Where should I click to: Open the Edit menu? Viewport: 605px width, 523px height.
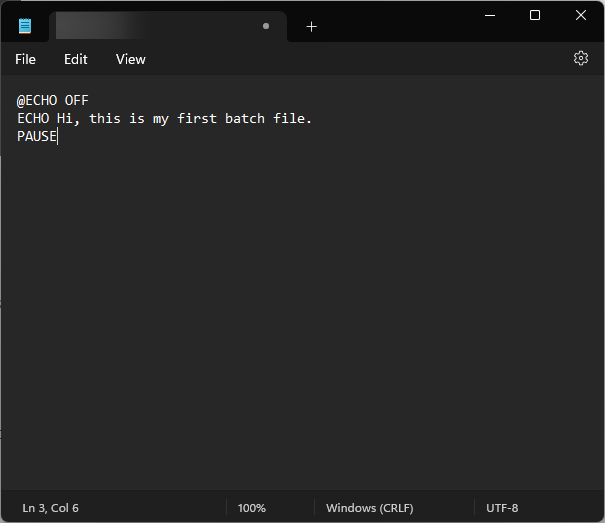(x=76, y=59)
